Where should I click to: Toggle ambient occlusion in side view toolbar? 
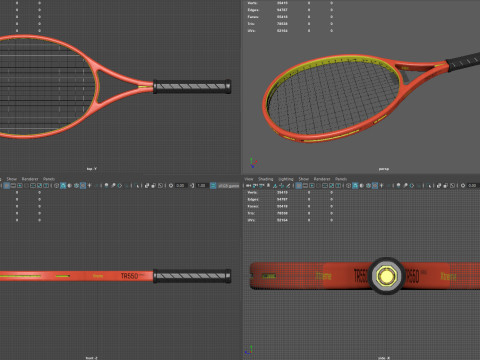(398, 185)
